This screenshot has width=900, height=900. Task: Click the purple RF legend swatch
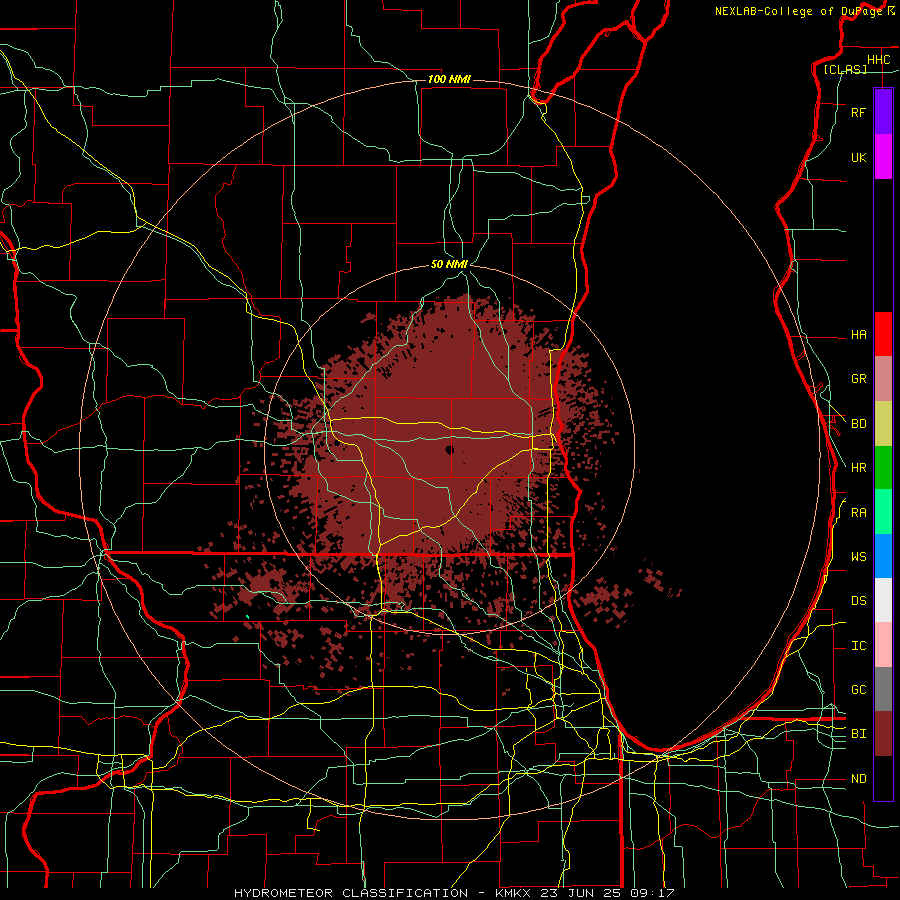click(883, 112)
